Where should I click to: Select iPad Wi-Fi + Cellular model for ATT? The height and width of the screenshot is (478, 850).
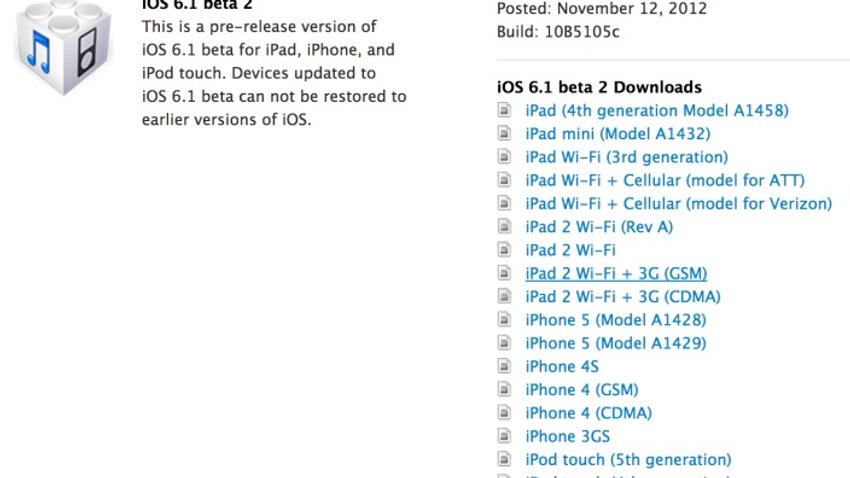click(665, 180)
